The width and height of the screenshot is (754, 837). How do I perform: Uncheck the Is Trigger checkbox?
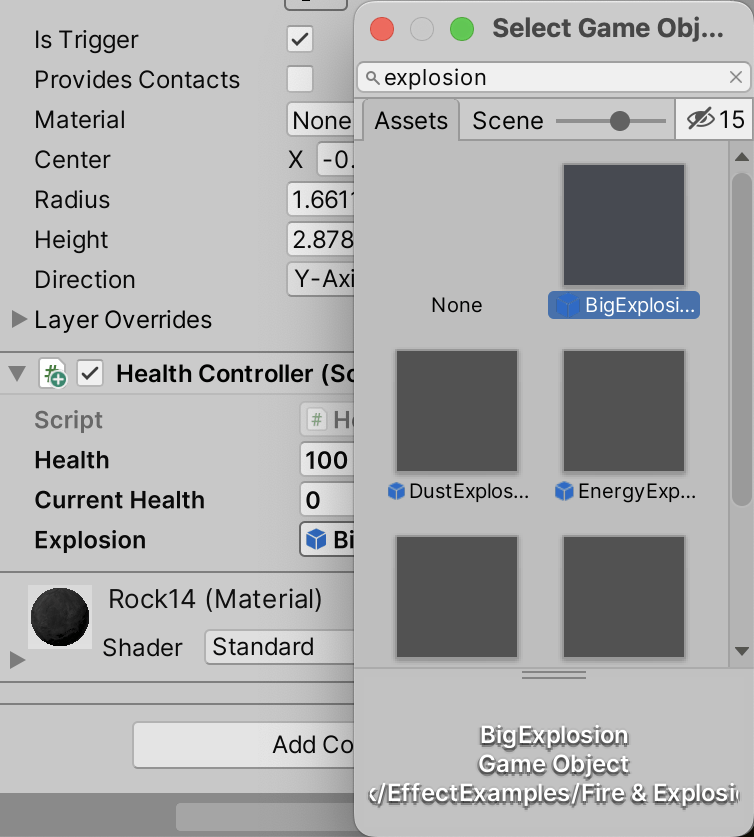point(299,40)
